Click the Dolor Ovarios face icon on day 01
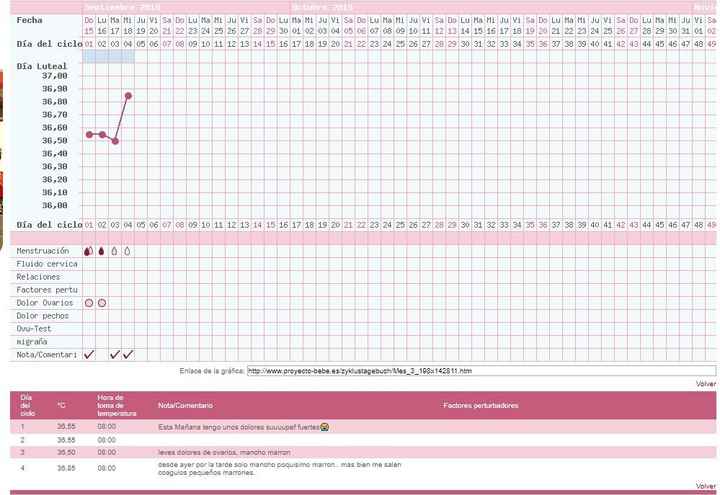Viewport: 720px width, 495px height. (89, 303)
